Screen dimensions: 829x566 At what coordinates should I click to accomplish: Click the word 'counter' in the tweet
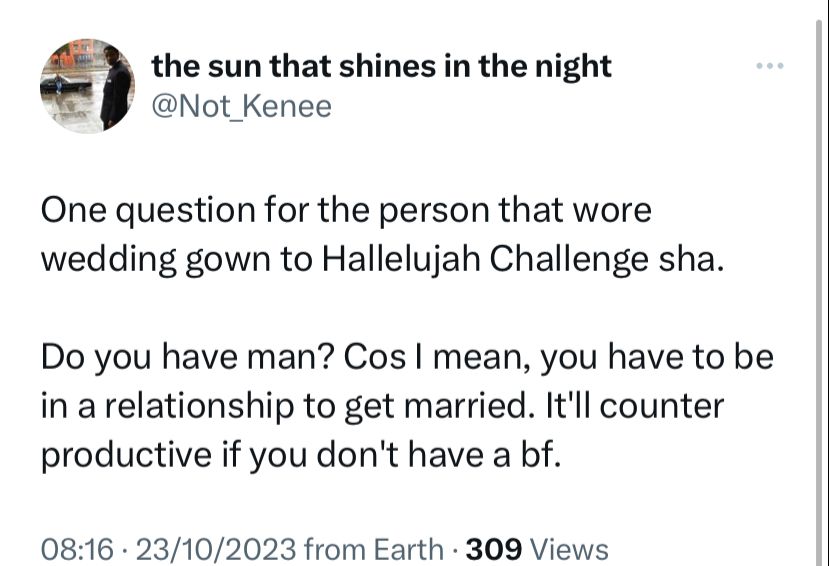click(x=661, y=406)
